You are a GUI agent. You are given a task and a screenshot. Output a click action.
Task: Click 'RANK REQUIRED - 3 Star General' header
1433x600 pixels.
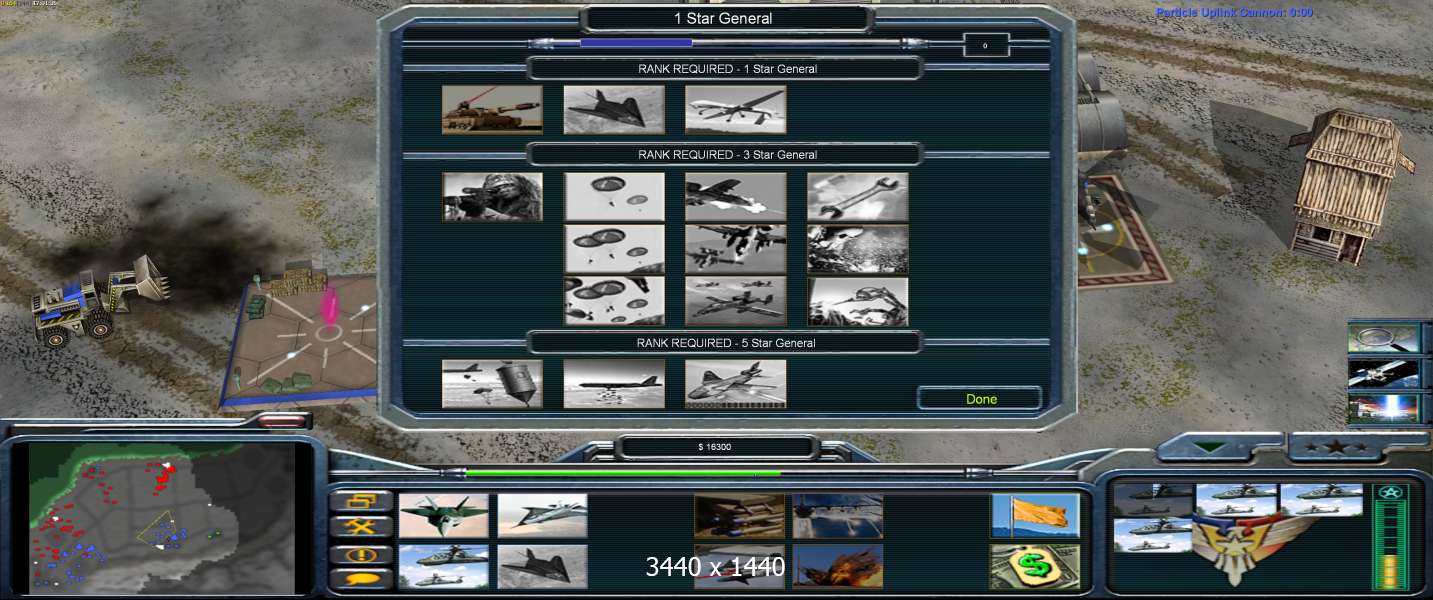click(727, 155)
